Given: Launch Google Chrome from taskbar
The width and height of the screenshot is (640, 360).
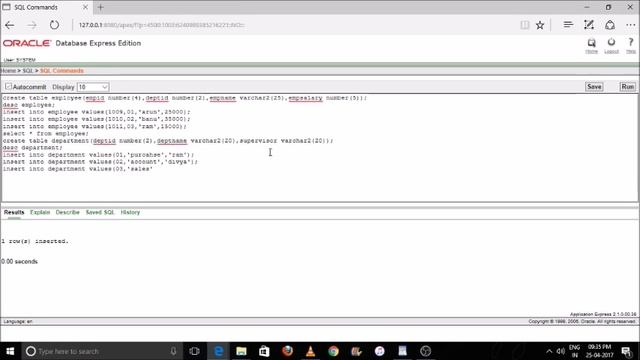Looking at the screenshot, I should tap(333, 351).
